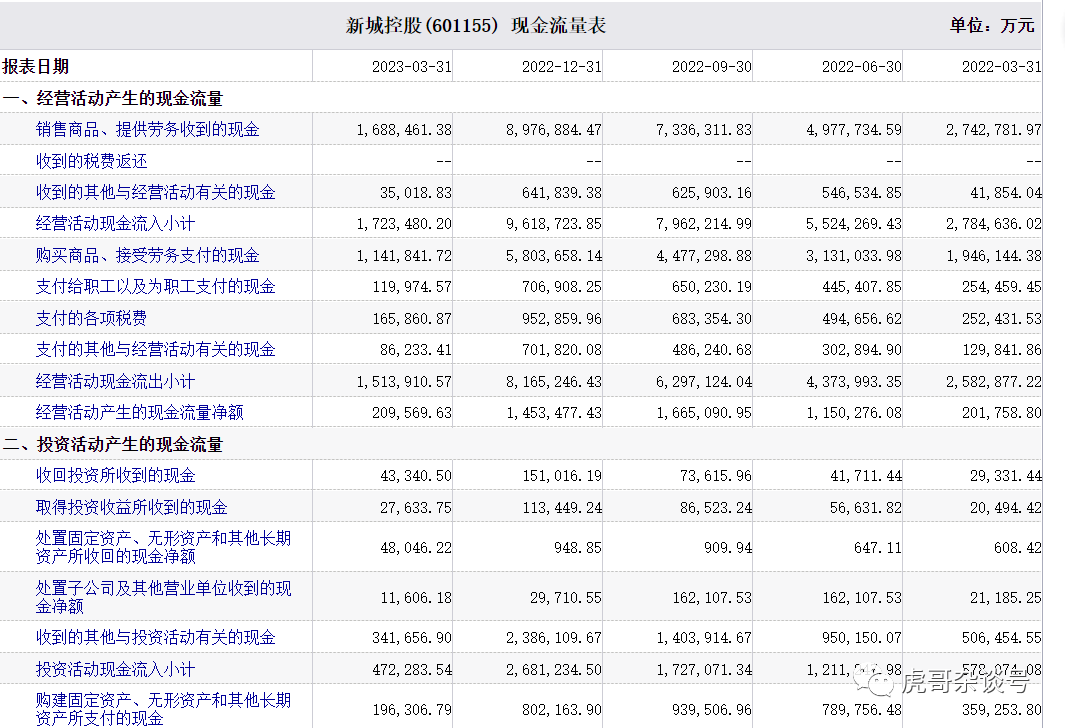Select the 投资活动现金流入小计 link
This screenshot has width=1065, height=728.
click(x=115, y=670)
